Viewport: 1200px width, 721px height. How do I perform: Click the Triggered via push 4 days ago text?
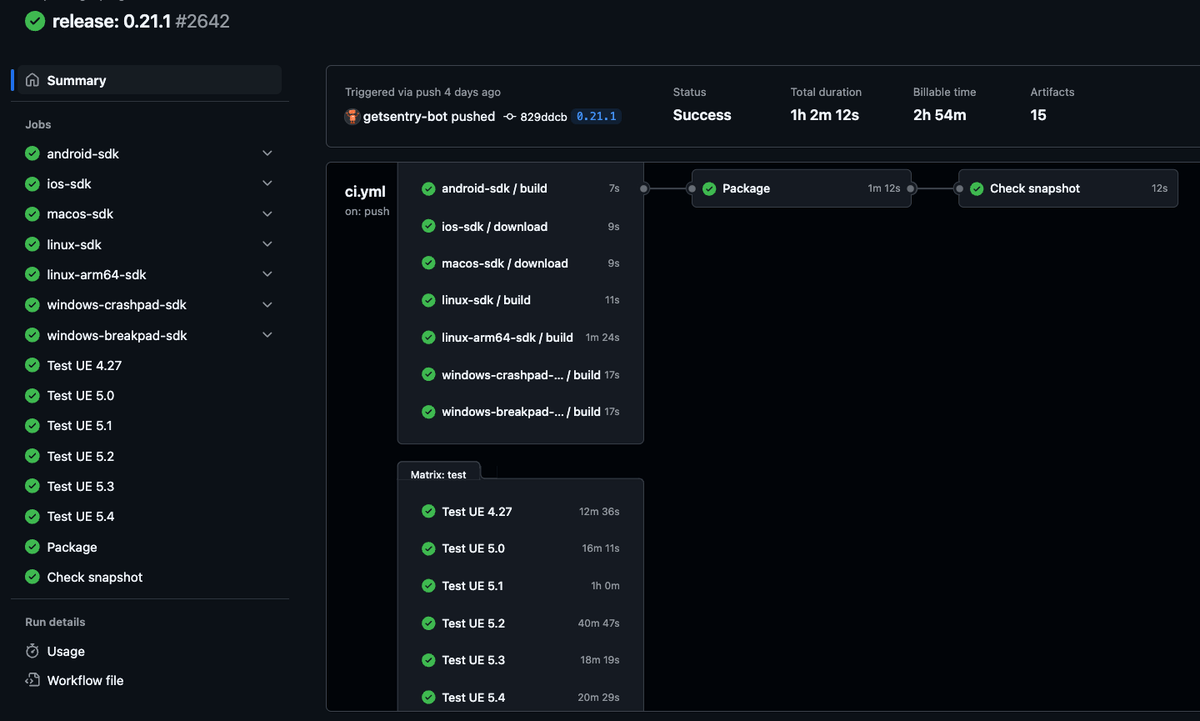click(423, 92)
